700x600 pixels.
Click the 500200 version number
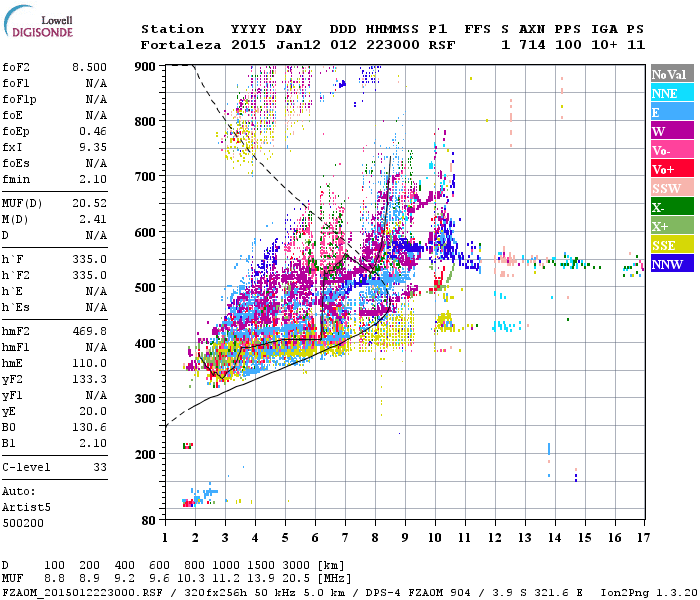coord(23,523)
